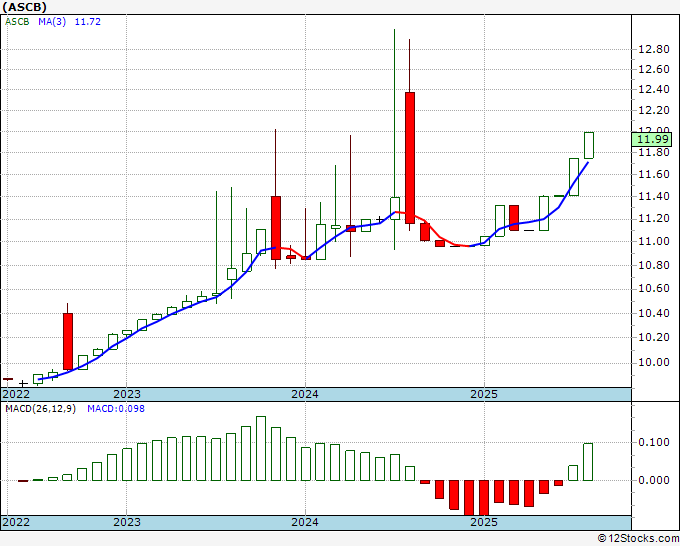The width and height of the screenshot is (680, 546).
Task: Click the 2022 marker on MACD axis
Action: [x=16, y=522]
